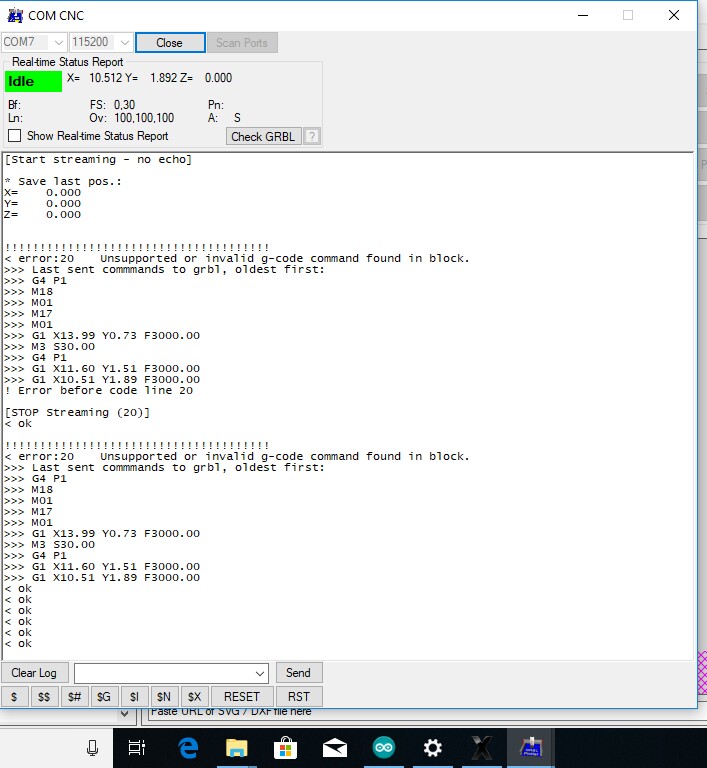The image size is (707, 768).
Task: Open the Mail app from taskbar
Action: click(335, 748)
